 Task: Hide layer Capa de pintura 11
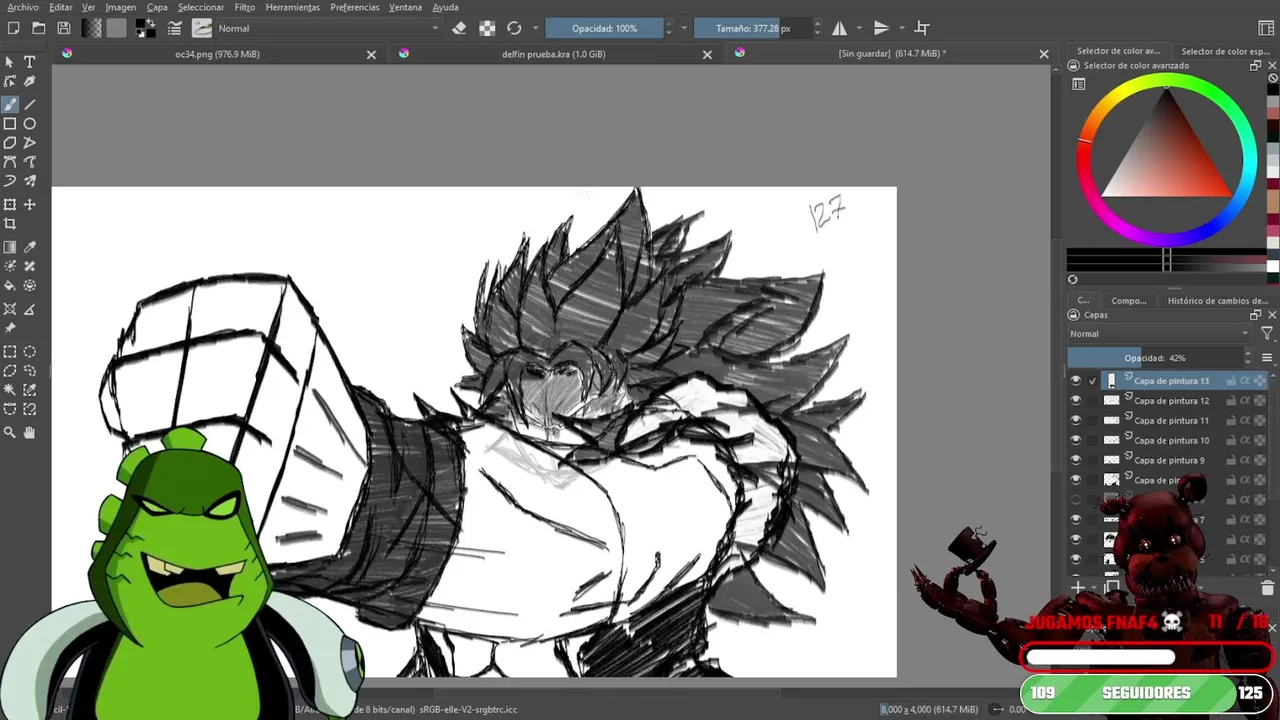point(1076,421)
